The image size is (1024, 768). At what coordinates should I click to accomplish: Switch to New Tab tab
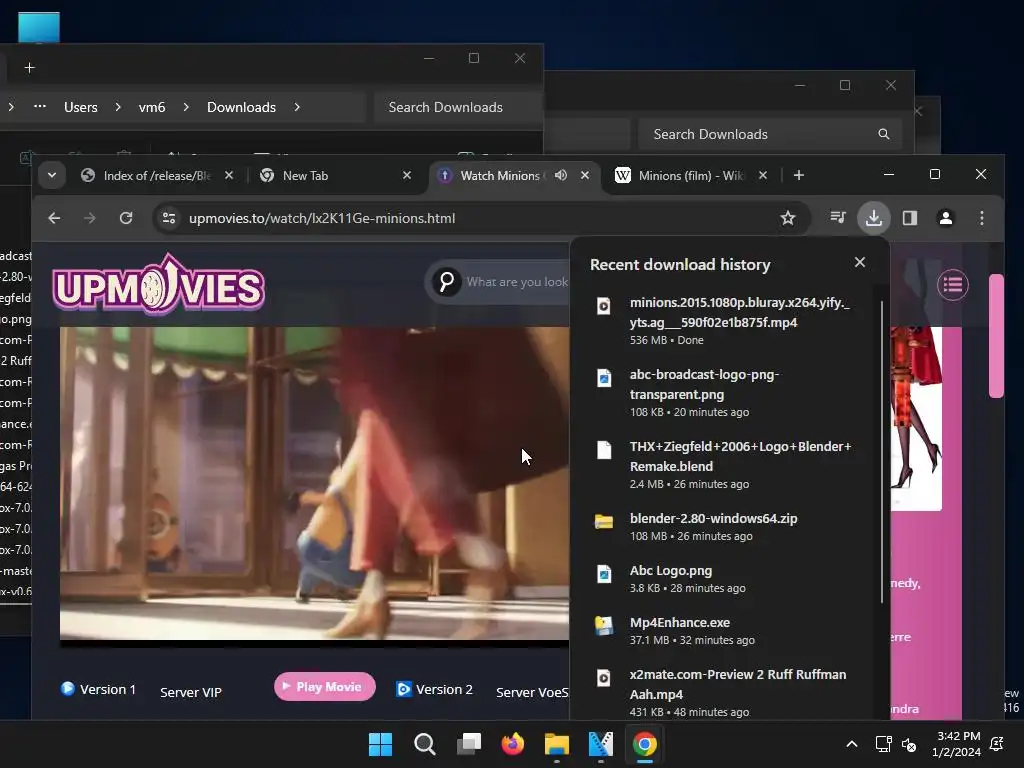pyautogui.click(x=336, y=176)
